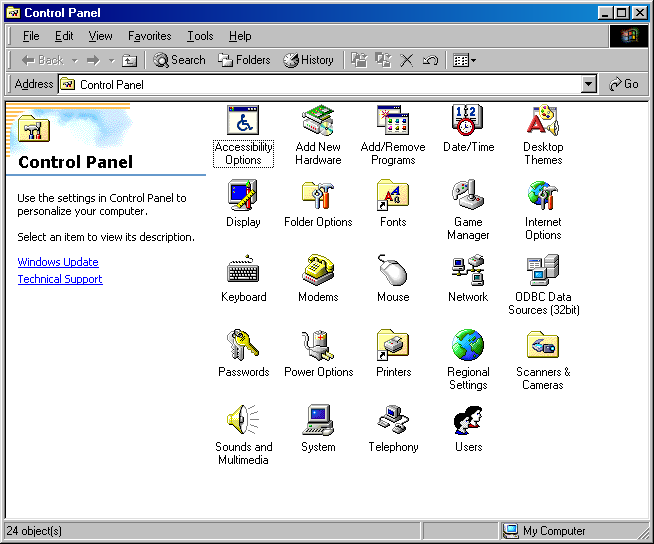Image resolution: width=654 pixels, height=544 pixels.
Task: Open Add New Hardware icon
Action: (318, 121)
